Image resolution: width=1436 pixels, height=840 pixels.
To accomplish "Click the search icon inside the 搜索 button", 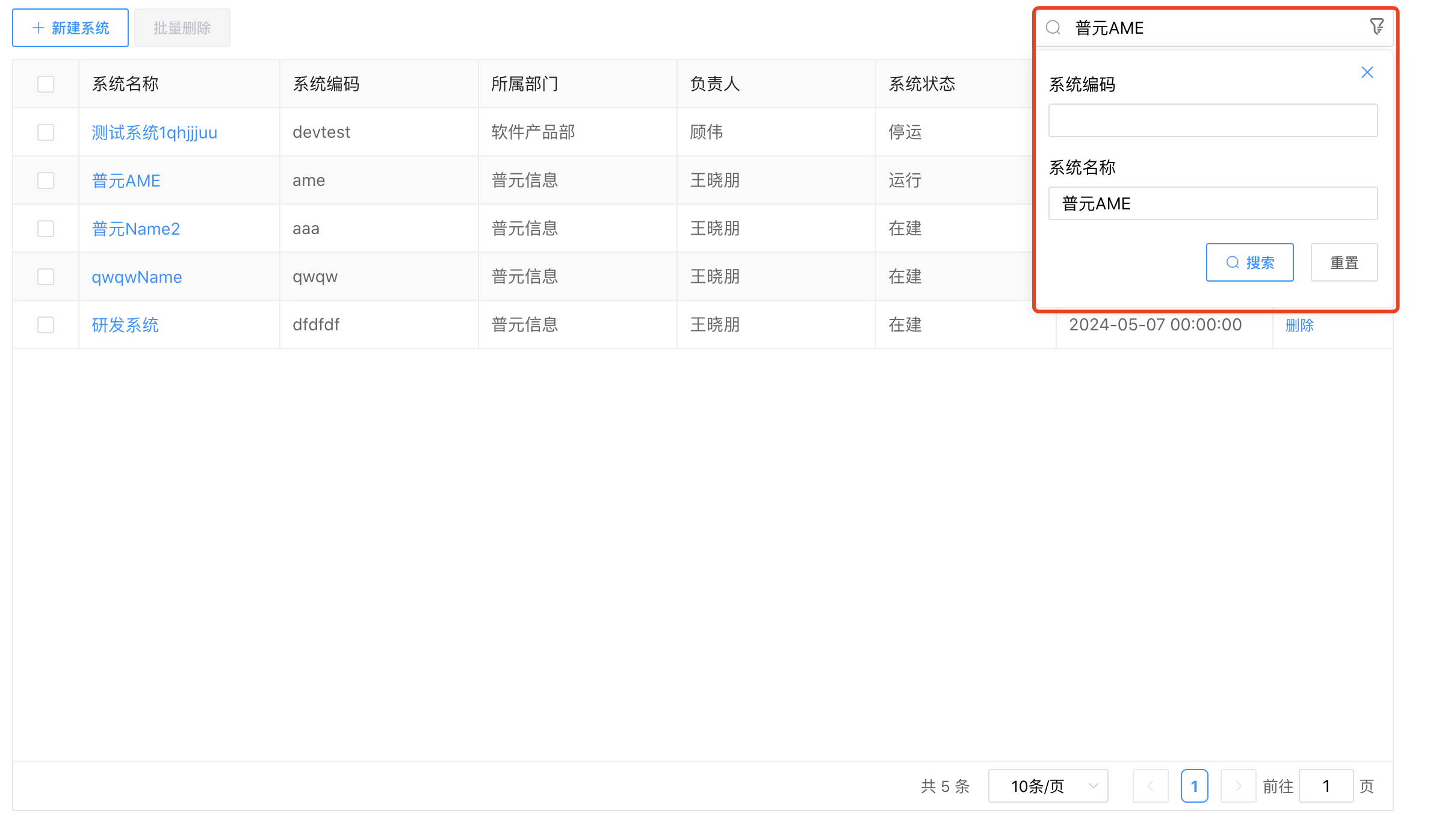I will click(x=1231, y=262).
